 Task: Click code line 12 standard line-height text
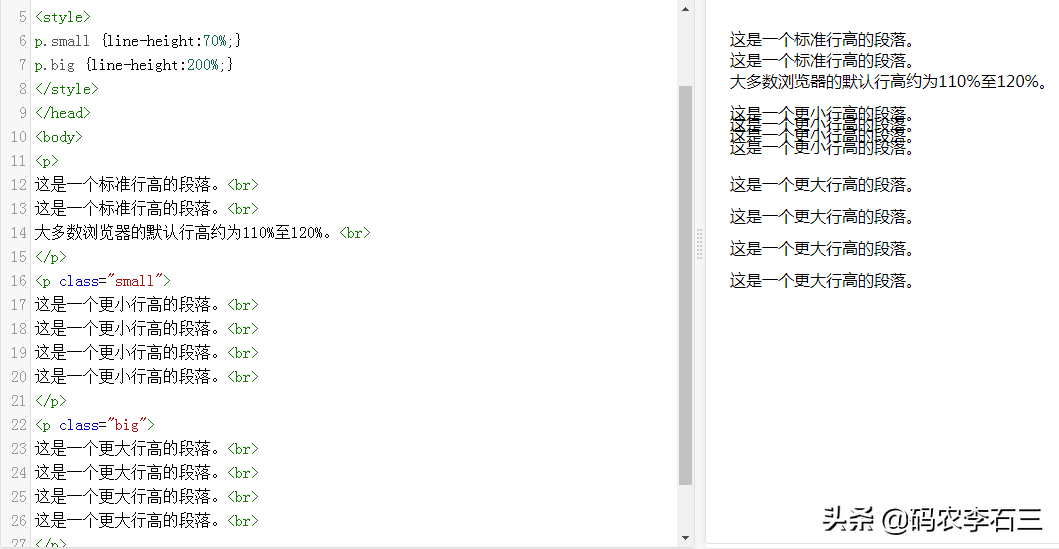tap(147, 185)
